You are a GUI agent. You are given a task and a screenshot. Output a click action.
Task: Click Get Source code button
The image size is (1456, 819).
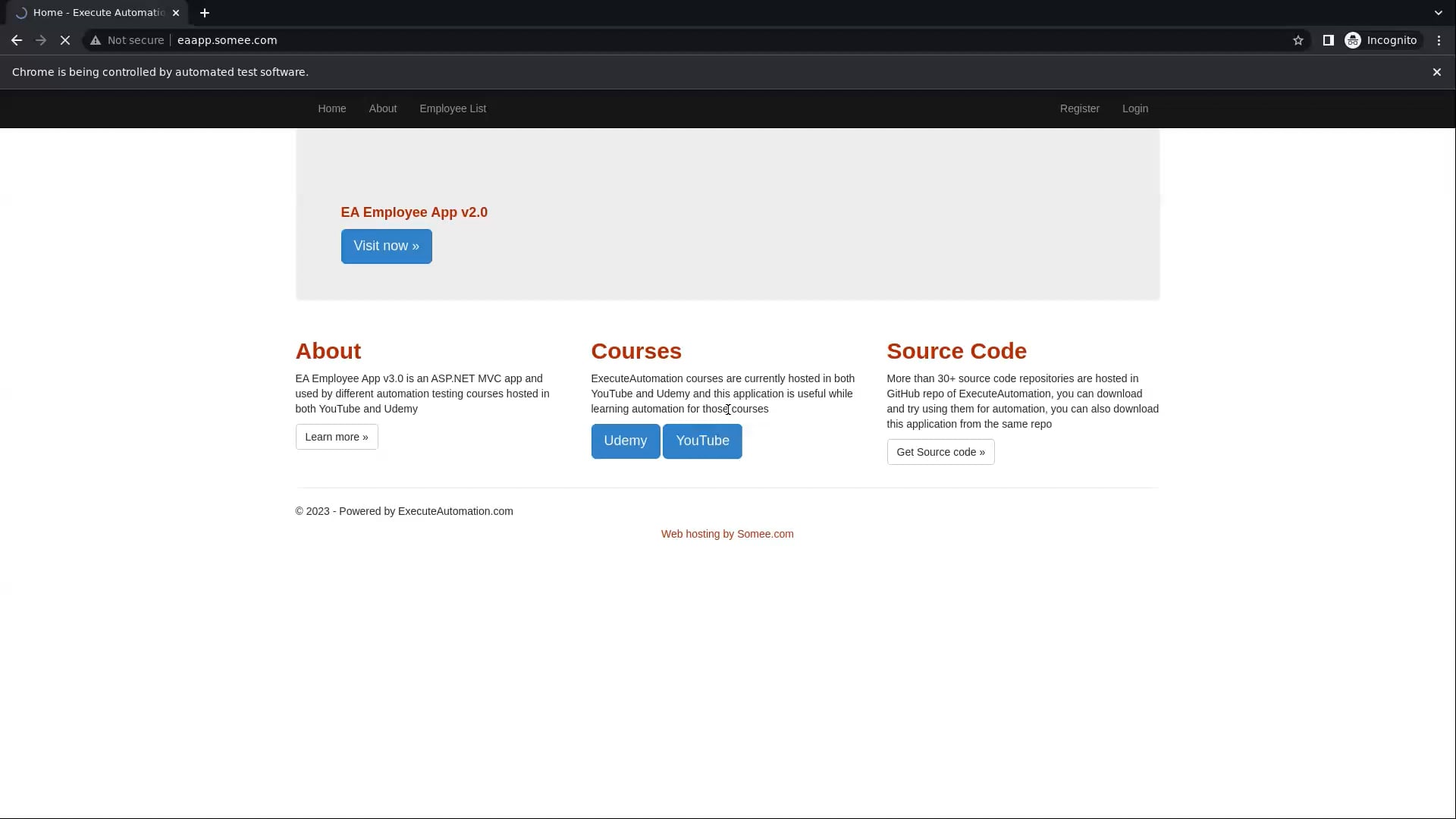coord(940,452)
